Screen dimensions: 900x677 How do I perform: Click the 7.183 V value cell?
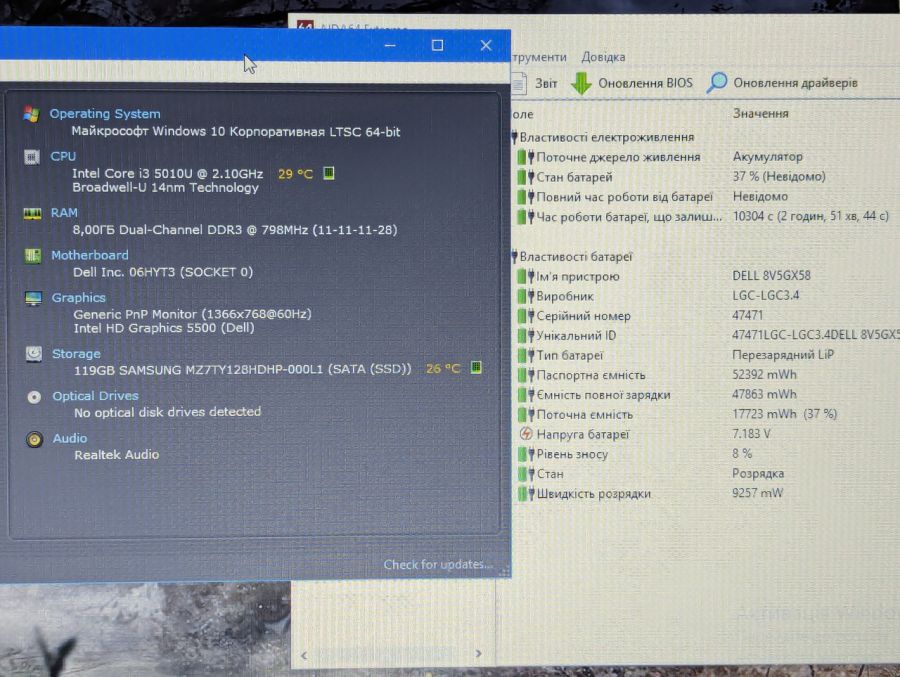coord(751,434)
